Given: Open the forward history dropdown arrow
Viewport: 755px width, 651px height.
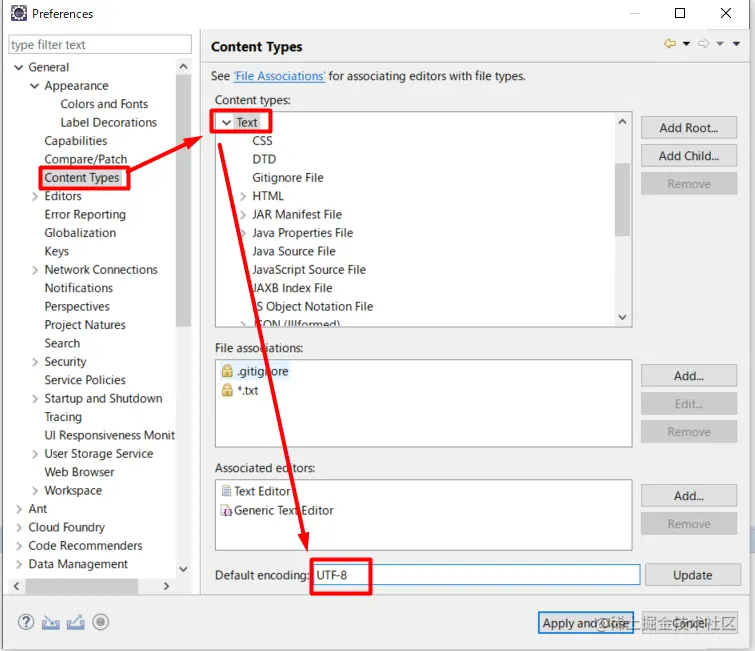Looking at the screenshot, I should (720, 44).
